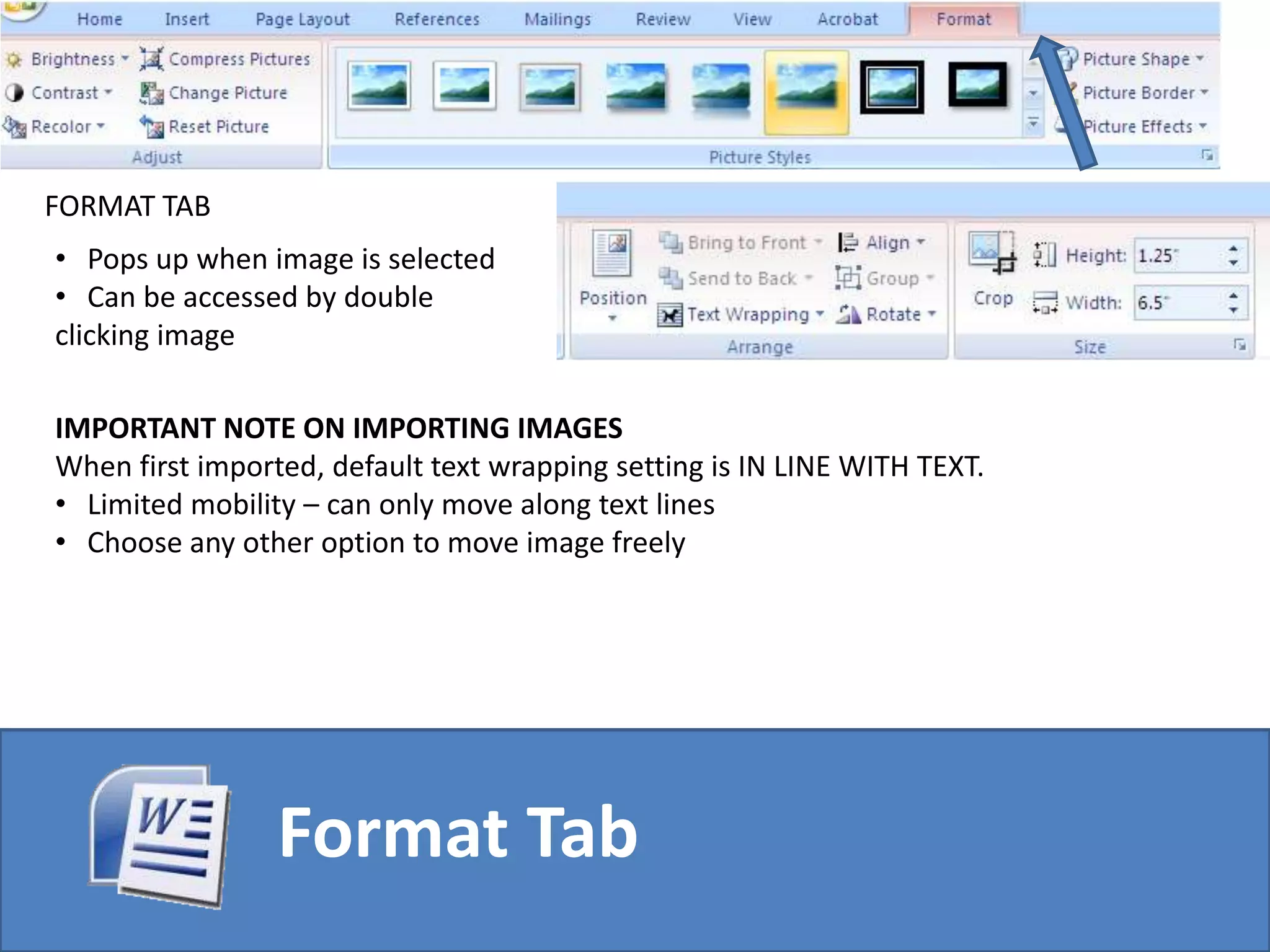1270x952 pixels.
Task: Open the Send to Back dropdown arrow
Action: pyautogui.click(x=809, y=277)
